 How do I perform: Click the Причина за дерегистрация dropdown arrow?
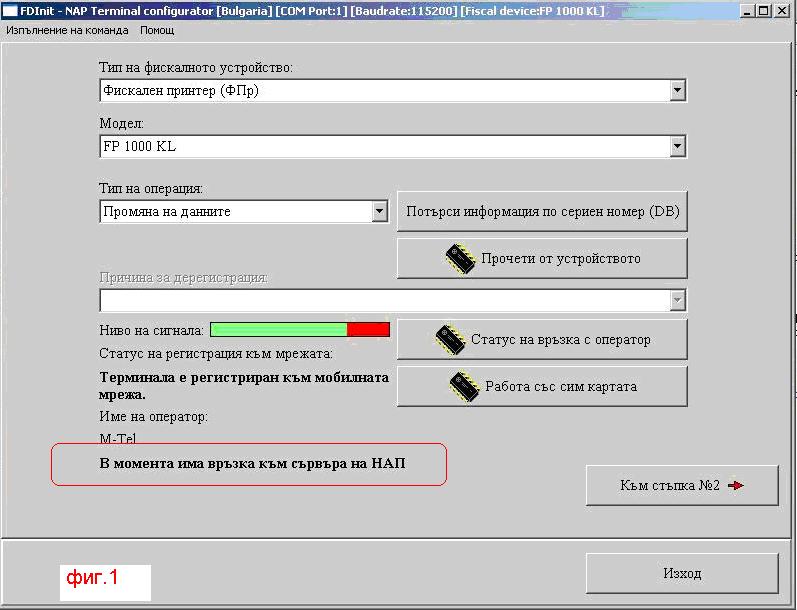click(x=677, y=300)
